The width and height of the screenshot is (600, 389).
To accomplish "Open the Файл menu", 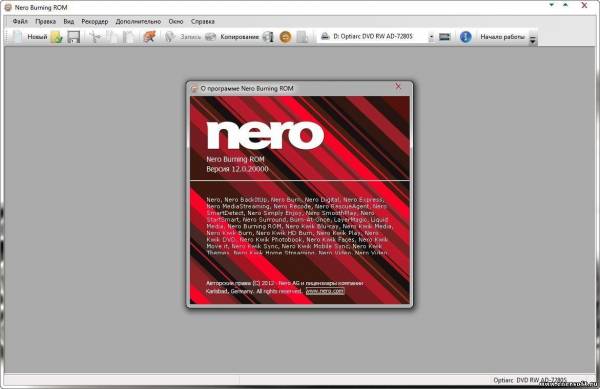I will coord(20,21).
